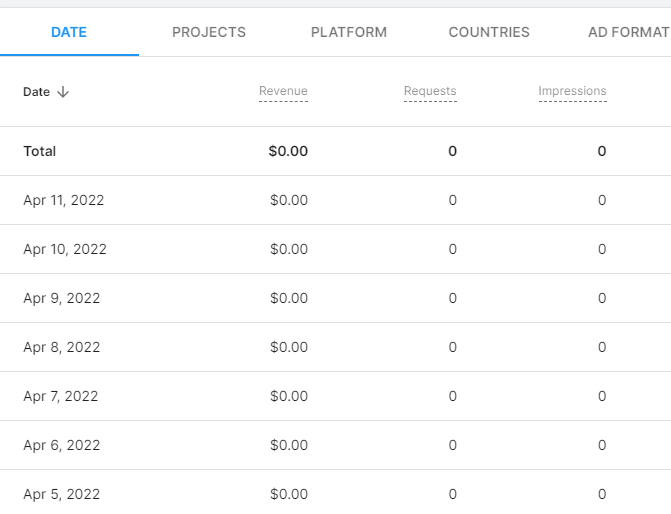The width and height of the screenshot is (671, 514).
Task: Select the Apr 7, 2022 row
Action: [x=61, y=396]
